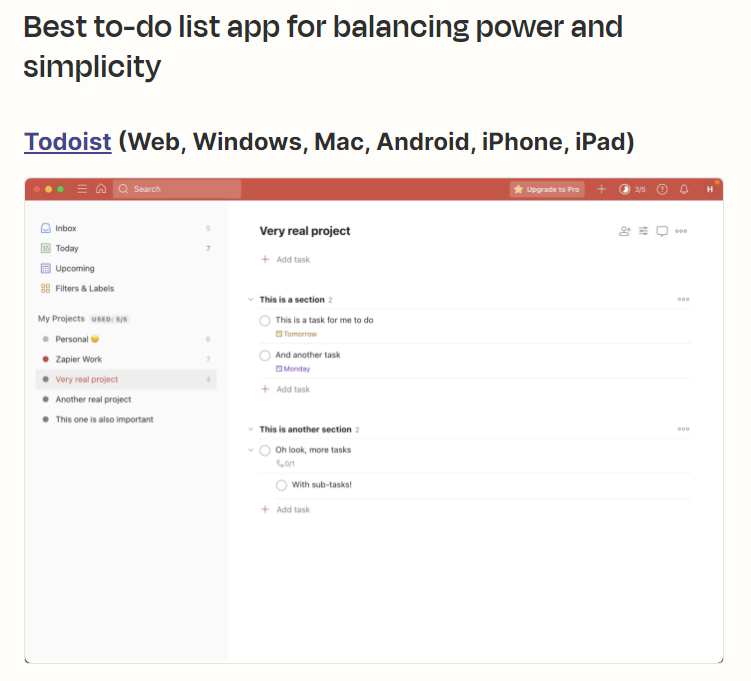Click the share project person-plus icon
Screen dimensions: 751x681
pyautogui.click(x=625, y=231)
